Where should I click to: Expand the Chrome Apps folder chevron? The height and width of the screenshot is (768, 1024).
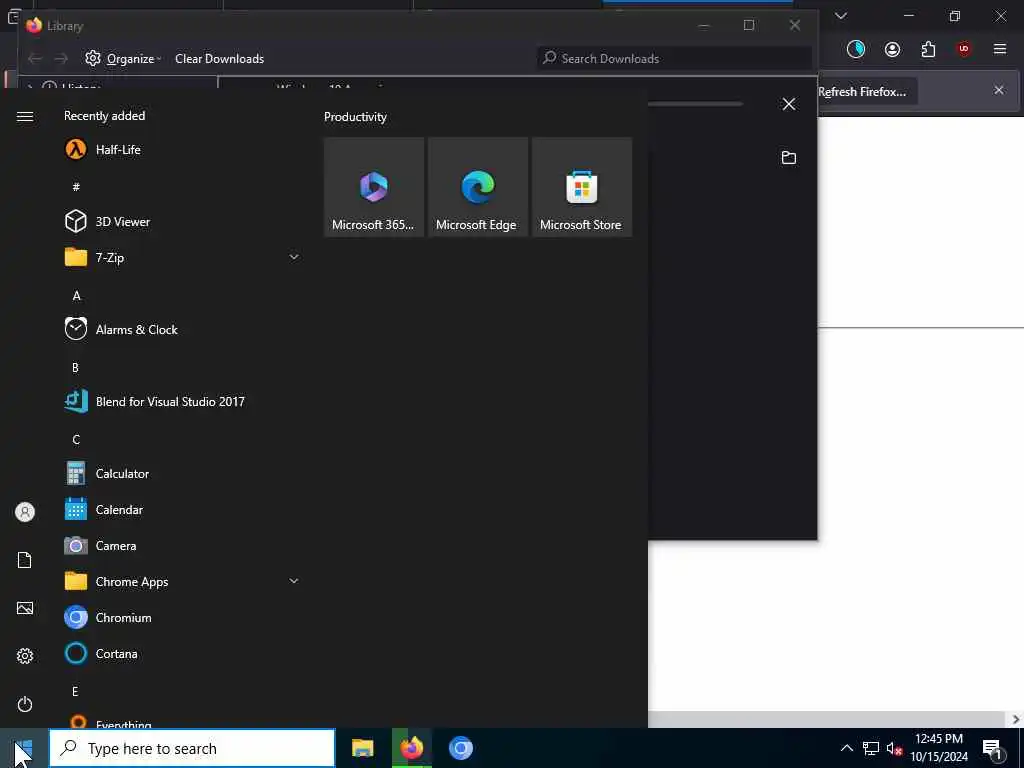294,581
